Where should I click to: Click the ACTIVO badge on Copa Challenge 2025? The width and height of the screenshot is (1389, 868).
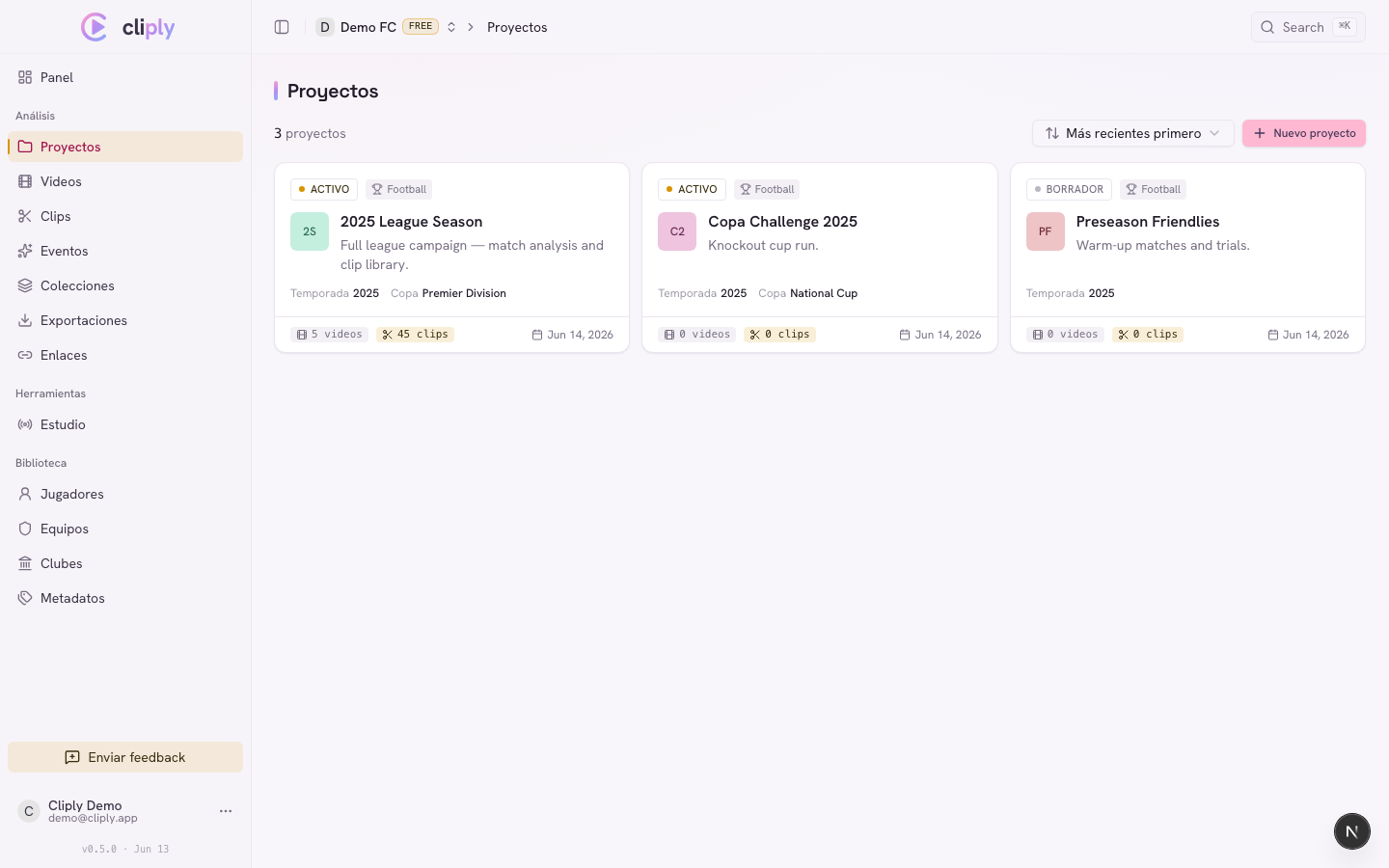click(x=692, y=189)
